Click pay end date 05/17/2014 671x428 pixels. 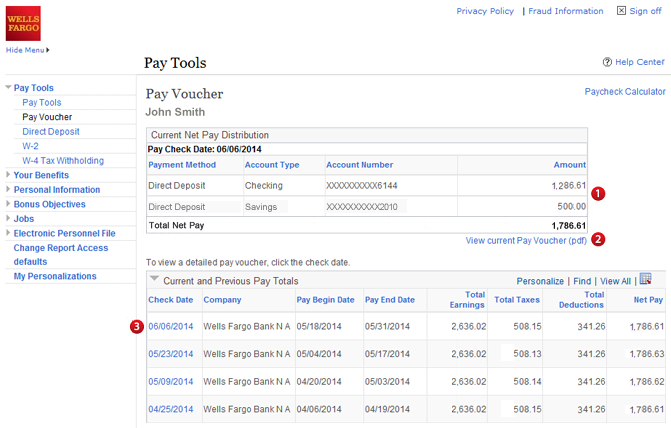(387, 354)
